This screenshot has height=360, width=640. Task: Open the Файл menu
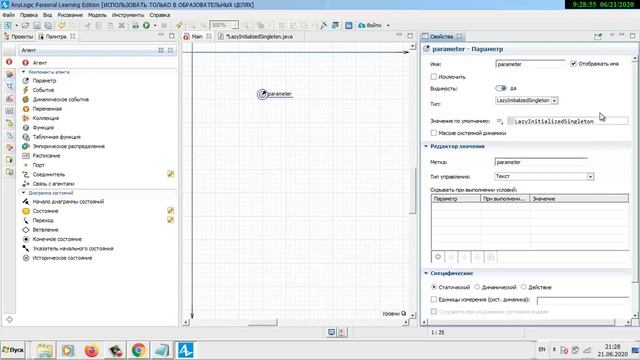(x=9, y=15)
